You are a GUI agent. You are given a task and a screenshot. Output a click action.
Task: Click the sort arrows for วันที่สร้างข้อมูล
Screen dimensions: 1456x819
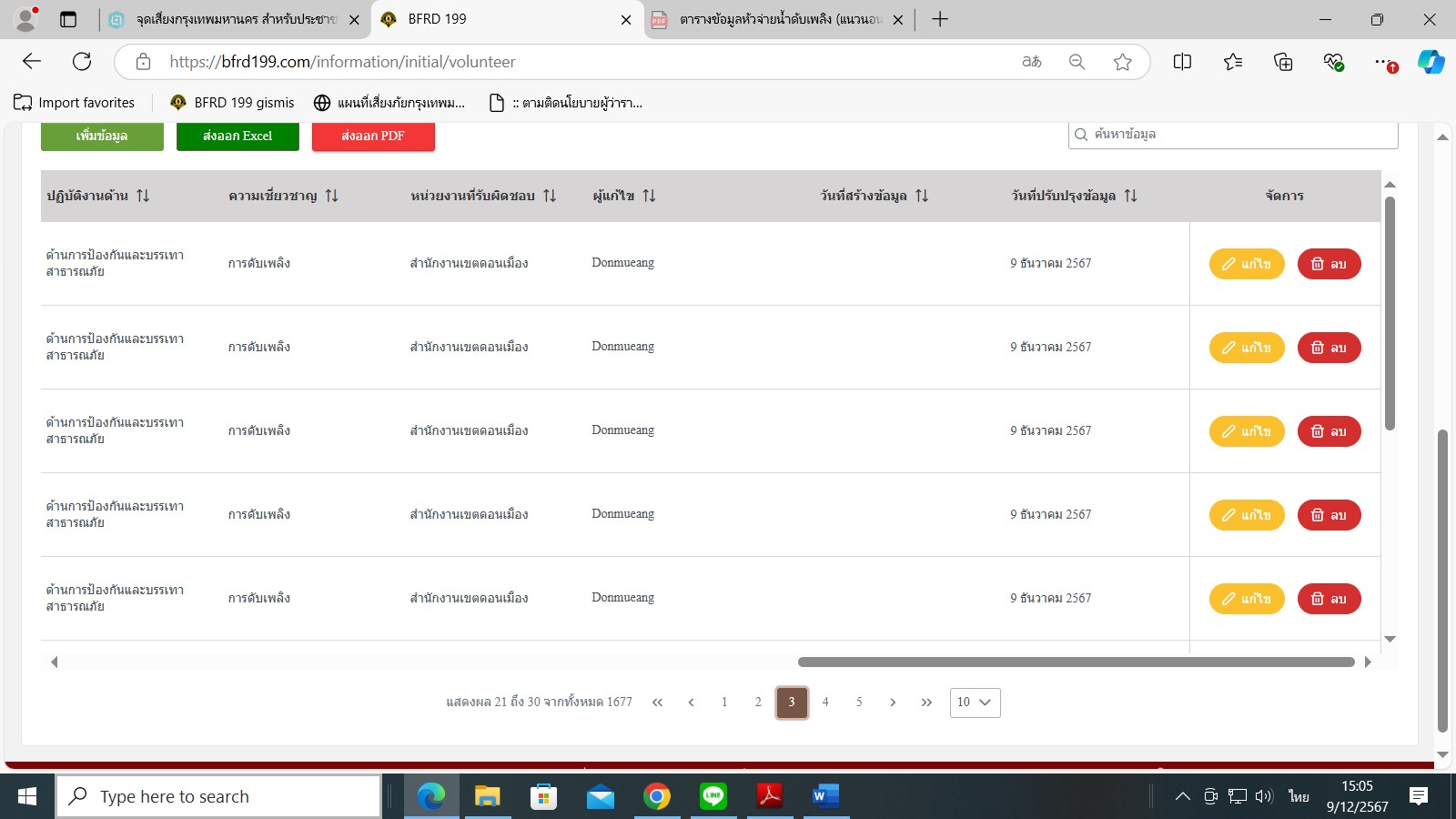pos(922,196)
